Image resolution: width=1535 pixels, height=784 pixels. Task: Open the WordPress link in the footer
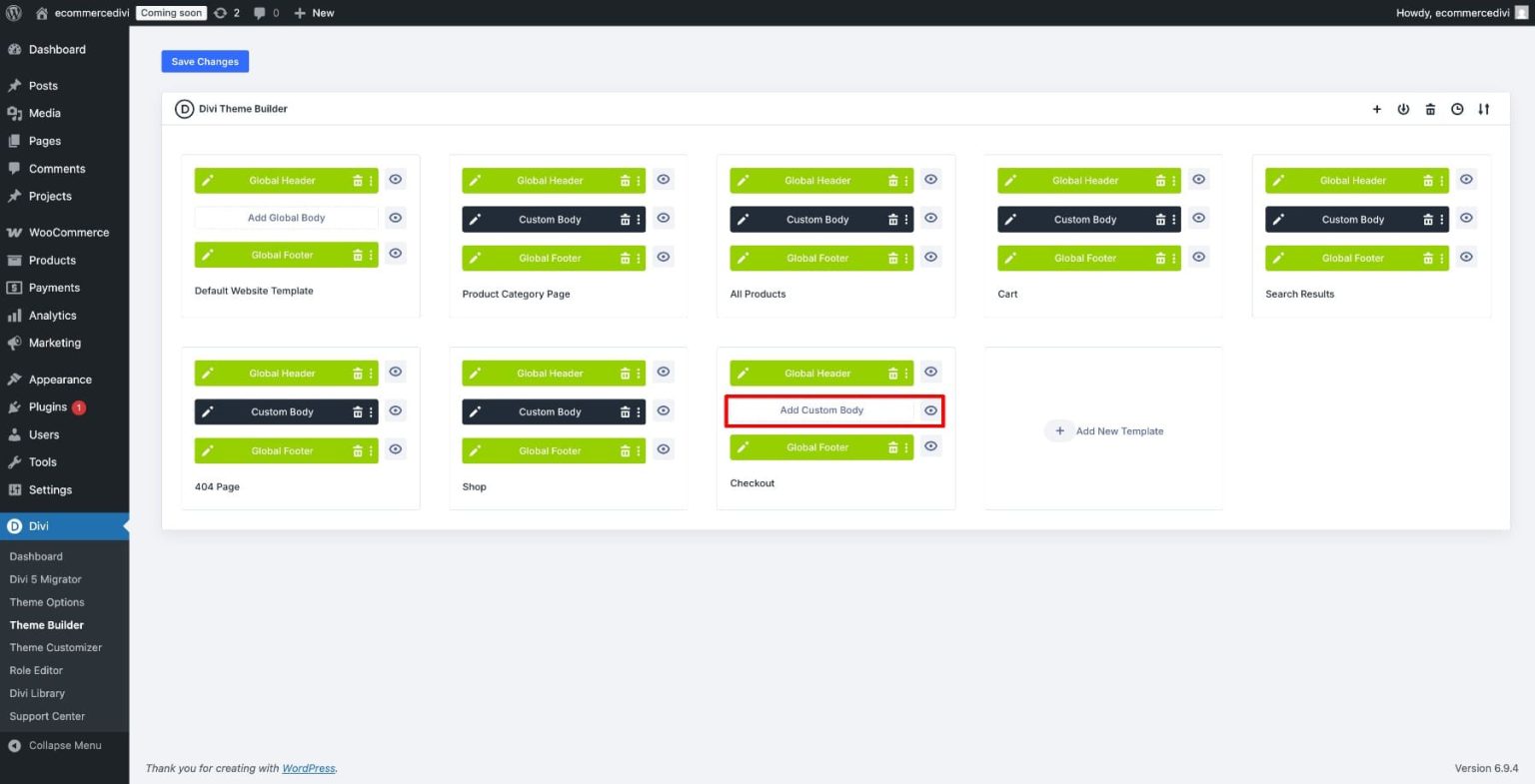[x=309, y=768]
